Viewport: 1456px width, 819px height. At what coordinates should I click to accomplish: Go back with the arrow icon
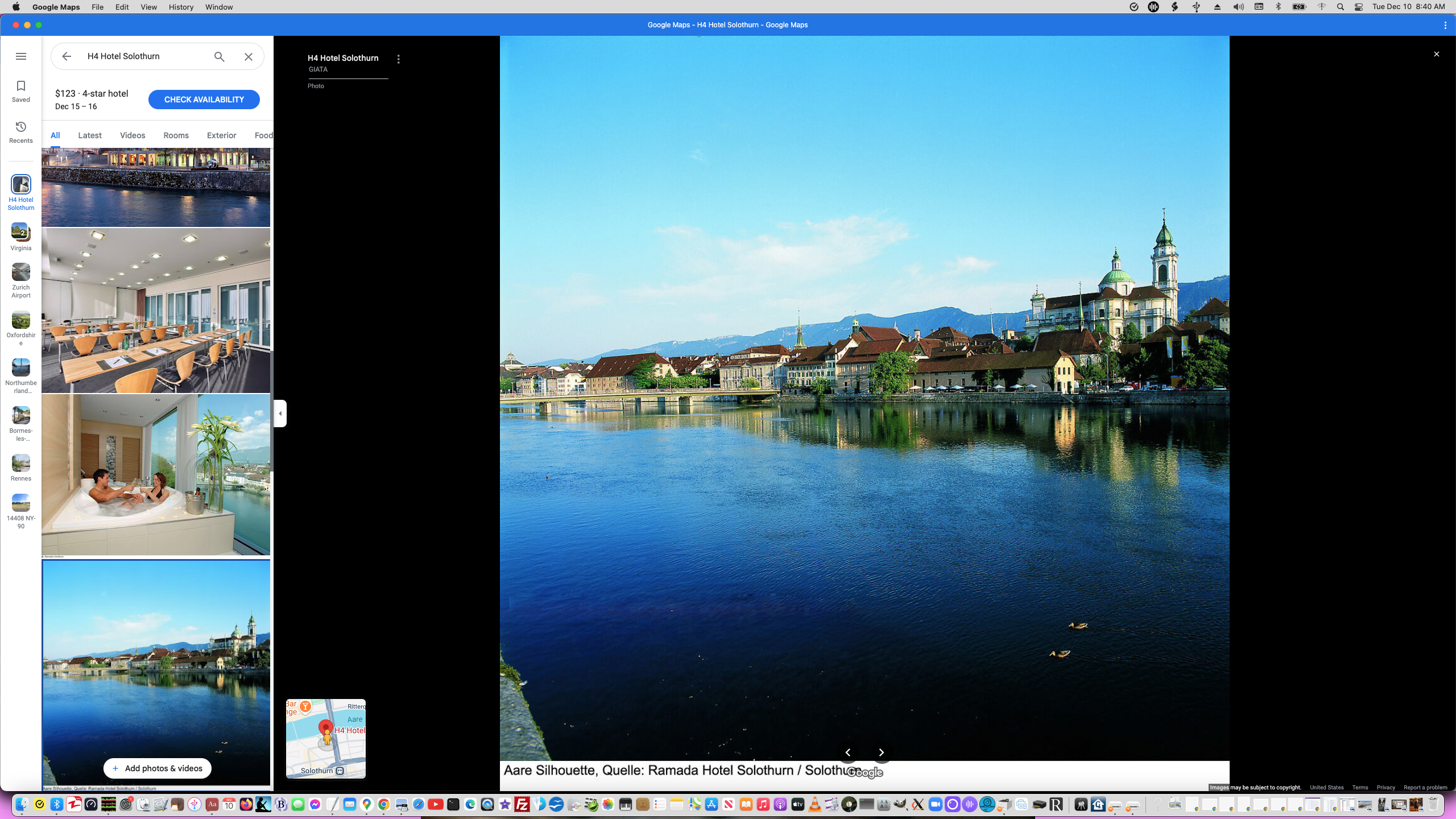pos(67,56)
